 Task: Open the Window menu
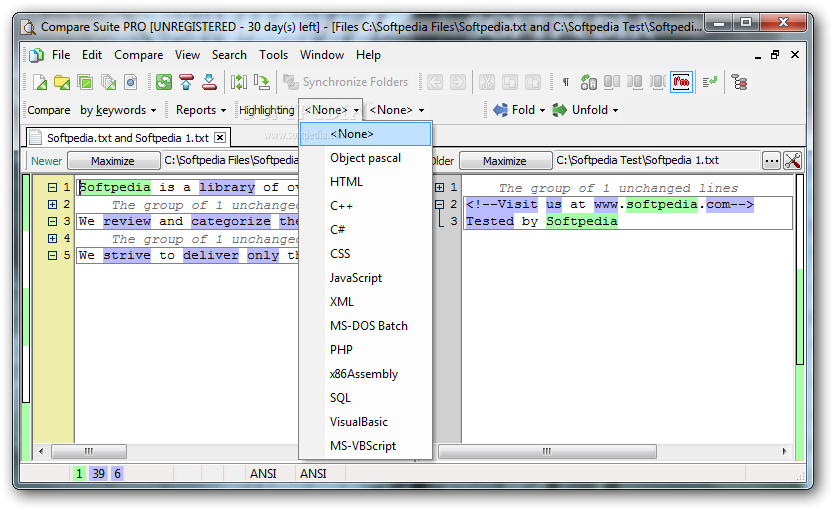pyautogui.click(x=322, y=55)
